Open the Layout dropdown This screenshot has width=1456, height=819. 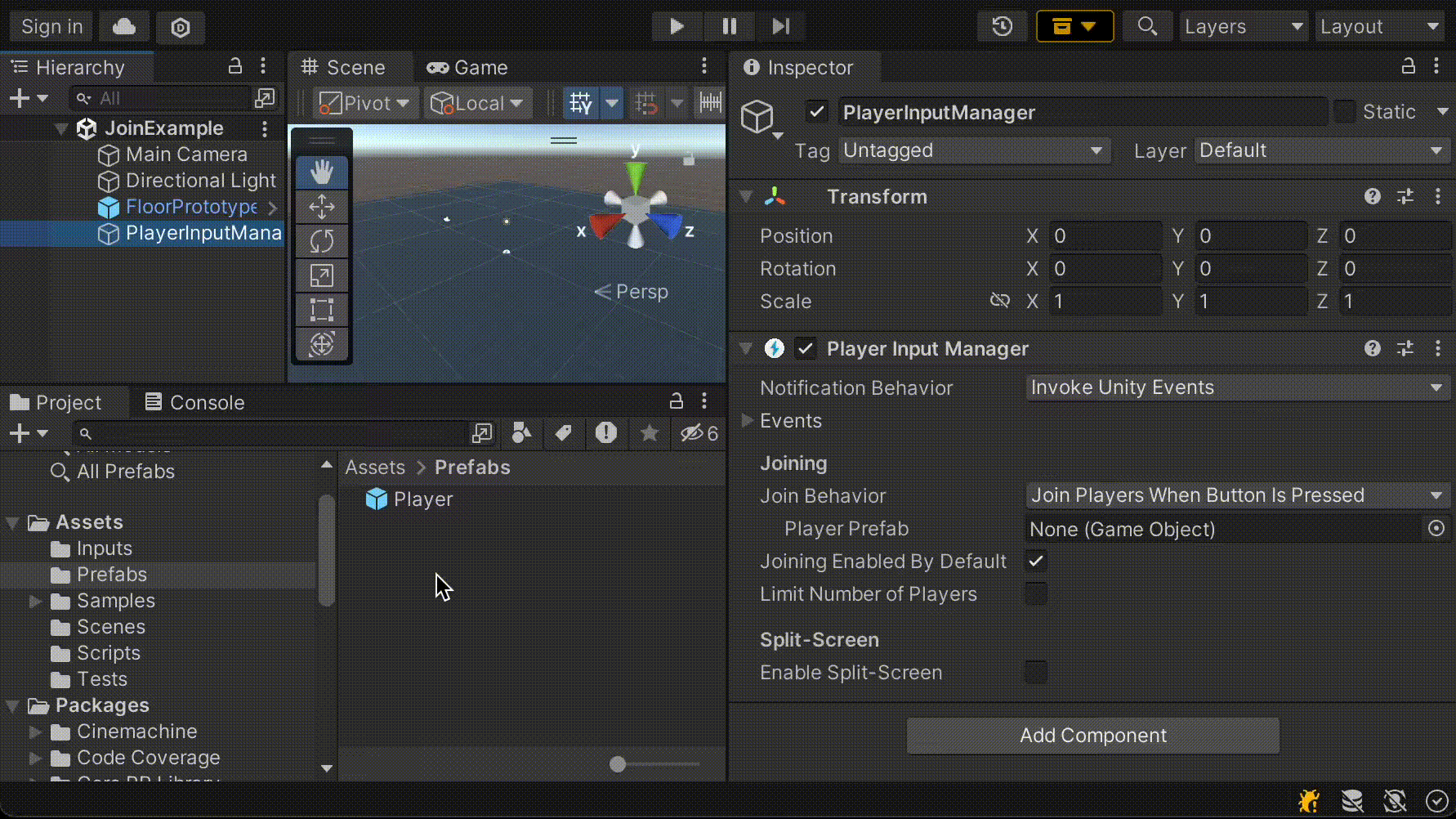coord(1379,26)
